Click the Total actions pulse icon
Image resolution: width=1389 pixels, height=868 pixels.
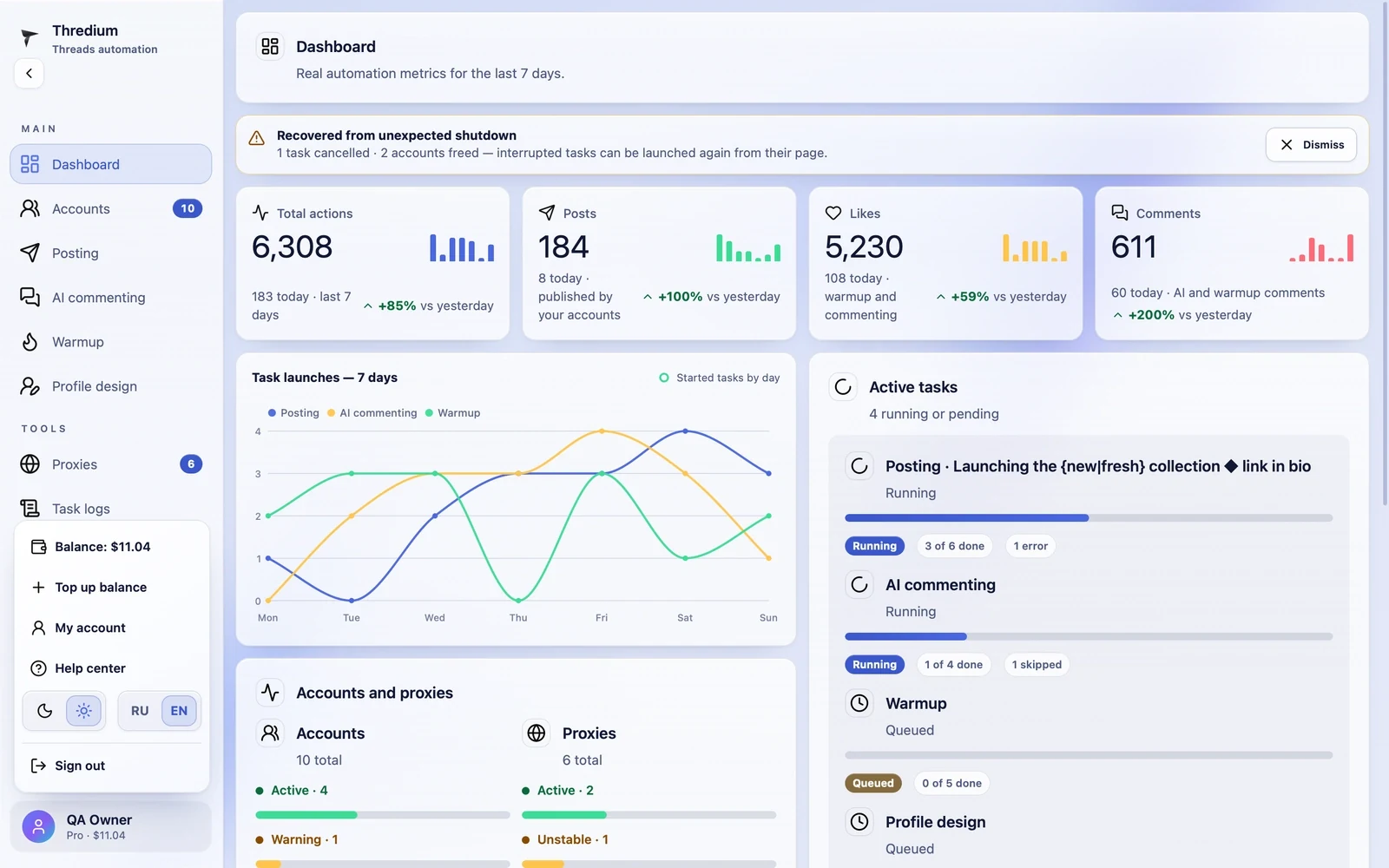pos(260,213)
